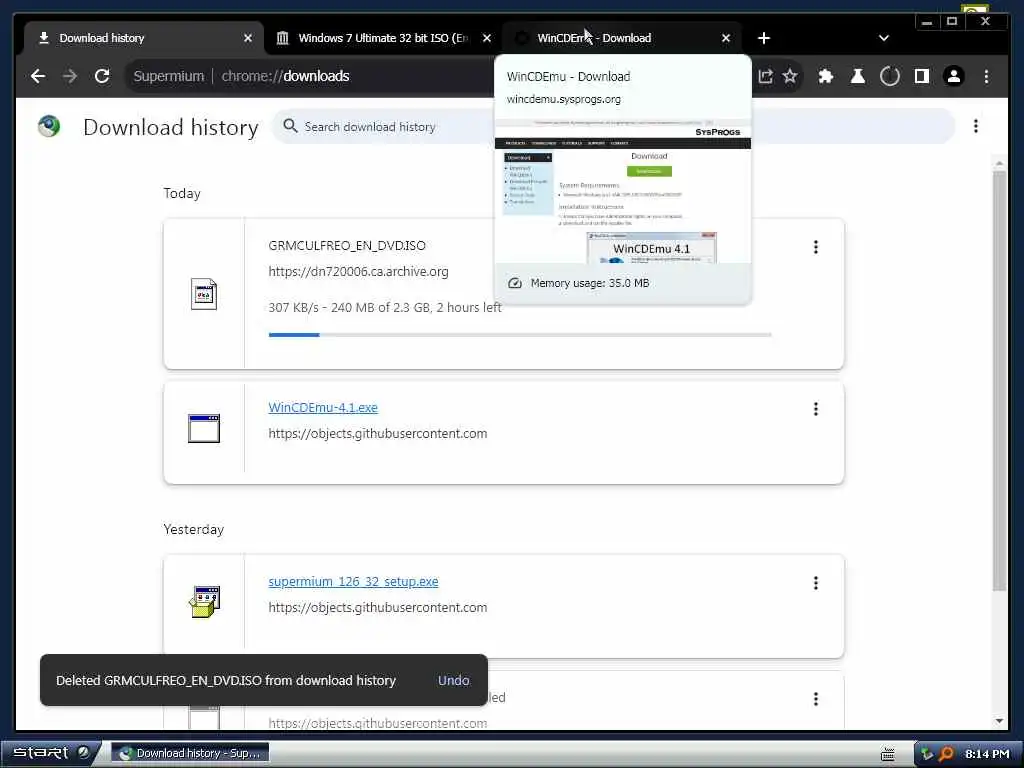
Task: Switch to the WinCDEmu - Download tab
Action: pyautogui.click(x=622, y=38)
